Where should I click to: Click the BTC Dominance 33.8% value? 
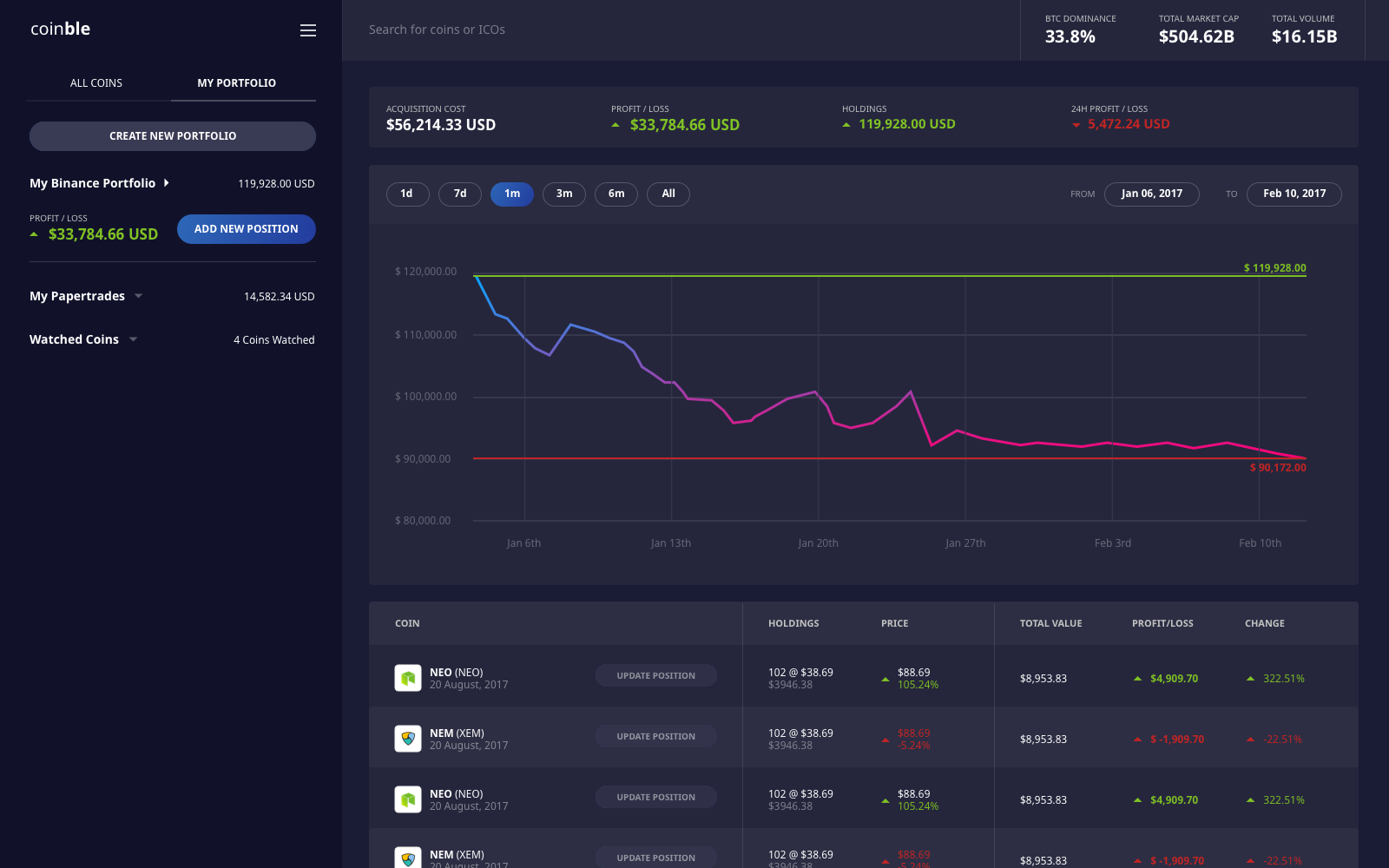point(1070,36)
